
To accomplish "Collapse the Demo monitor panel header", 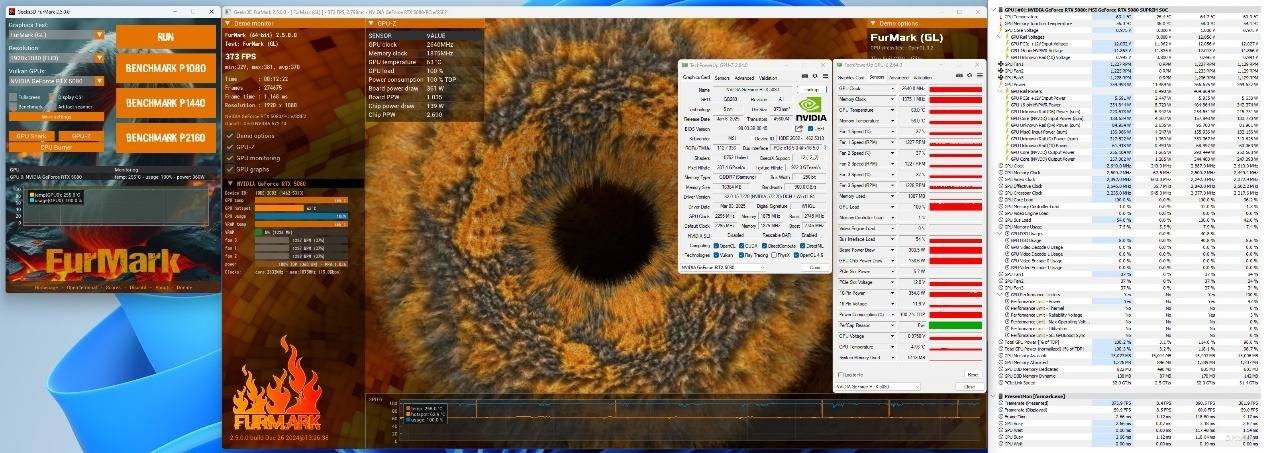I will 228,21.
